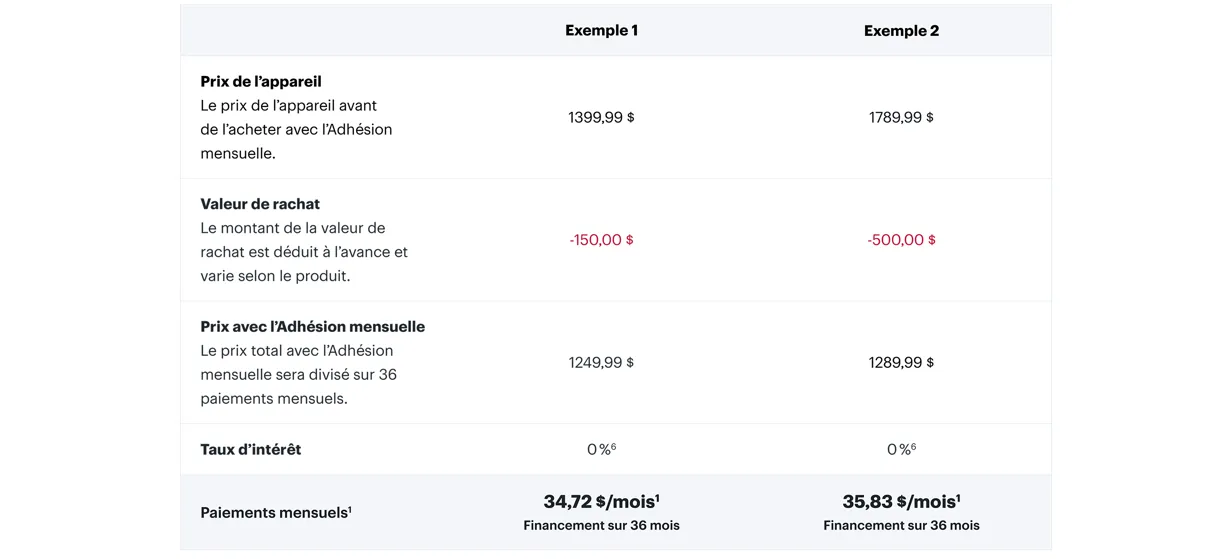Click Financement sur 36 mois under Exemple 1
1232x559 pixels.
point(601,525)
